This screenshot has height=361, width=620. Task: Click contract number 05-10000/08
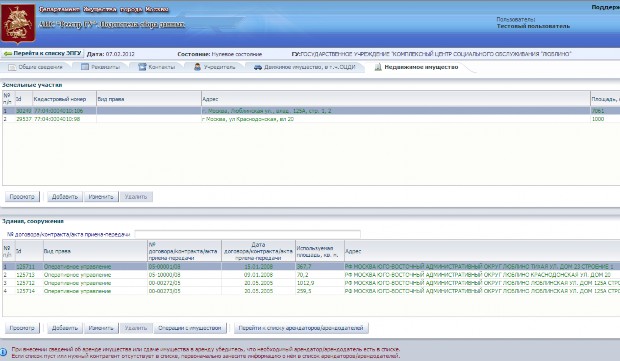point(164,274)
